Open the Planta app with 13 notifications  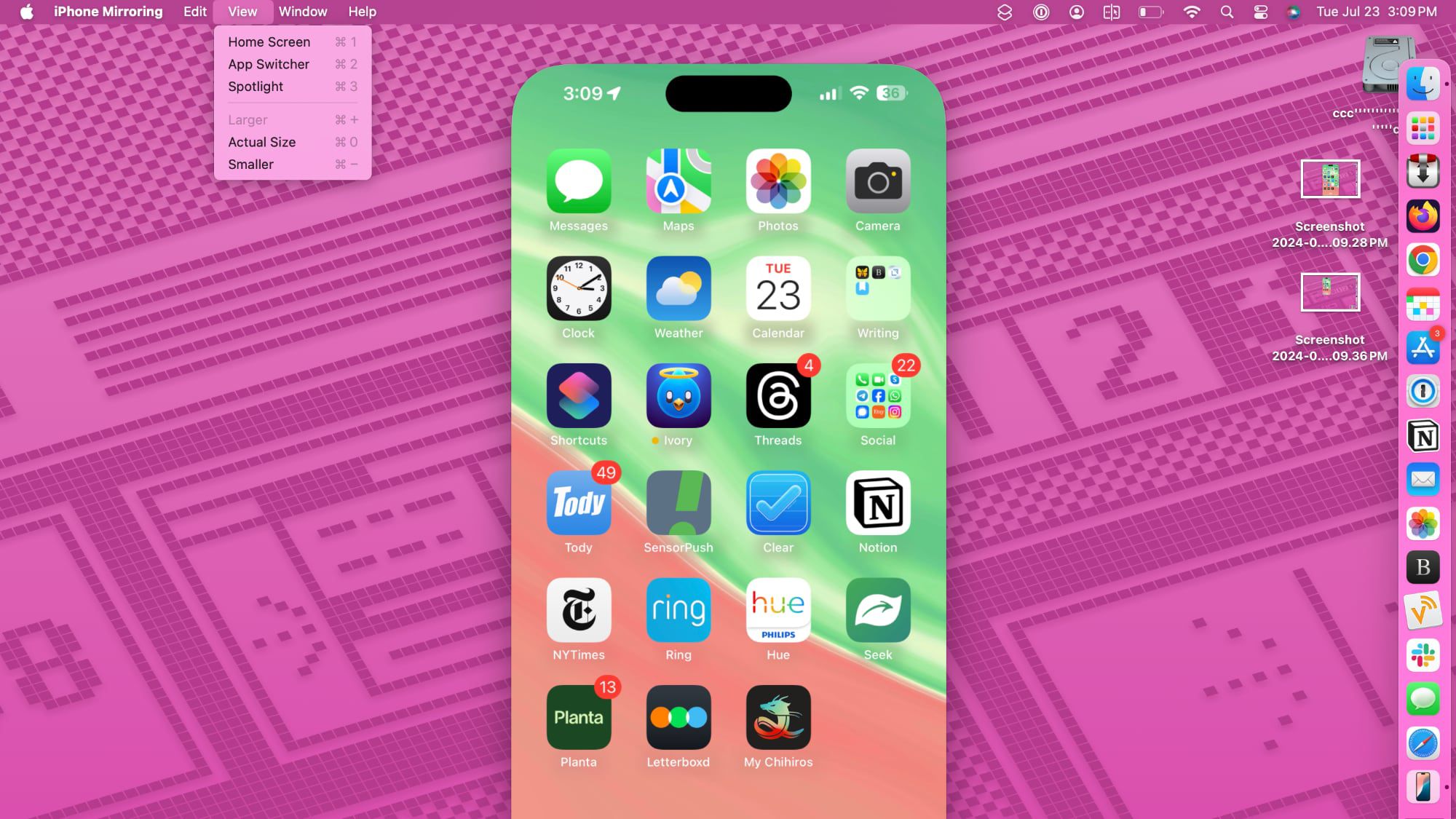(578, 717)
